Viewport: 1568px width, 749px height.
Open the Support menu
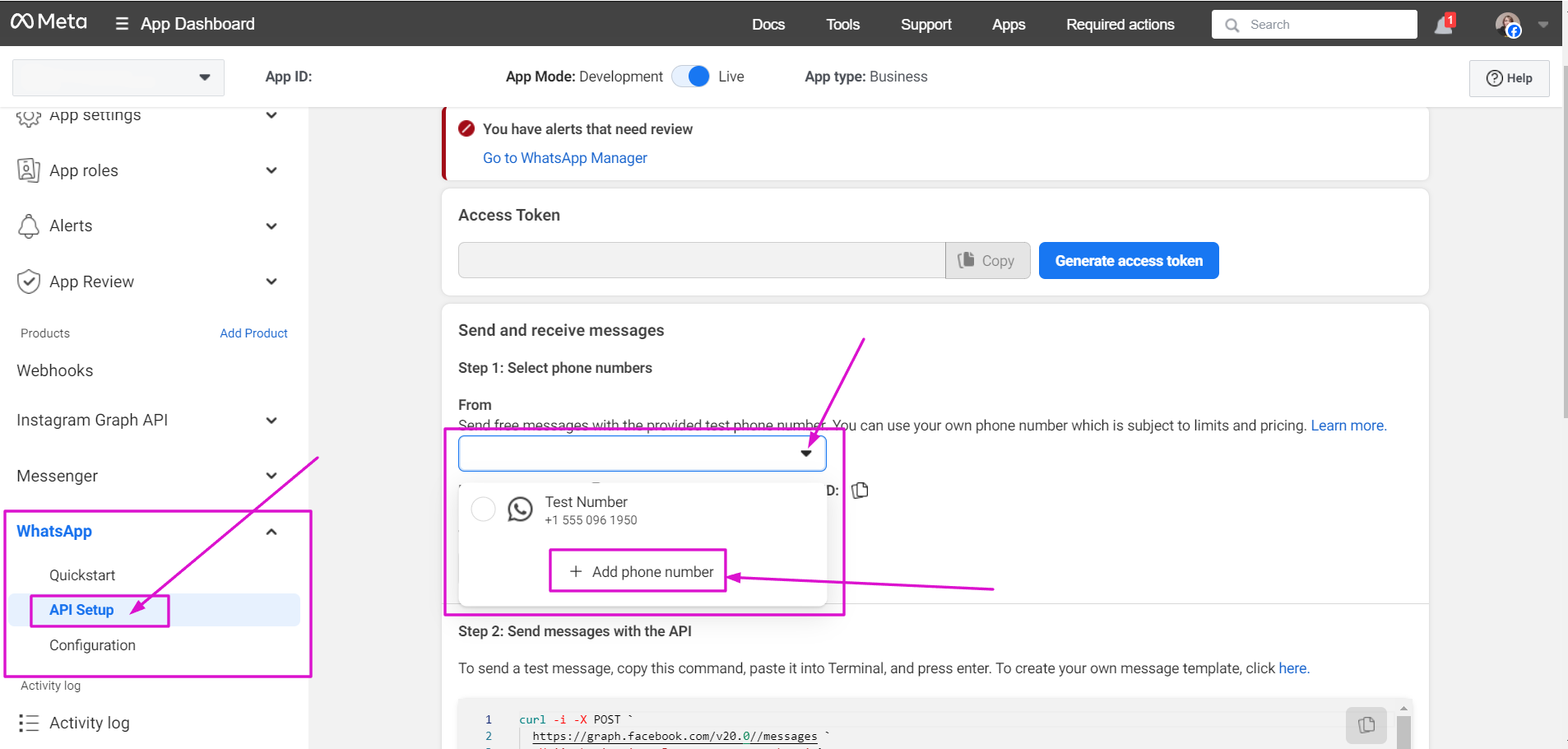(925, 25)
